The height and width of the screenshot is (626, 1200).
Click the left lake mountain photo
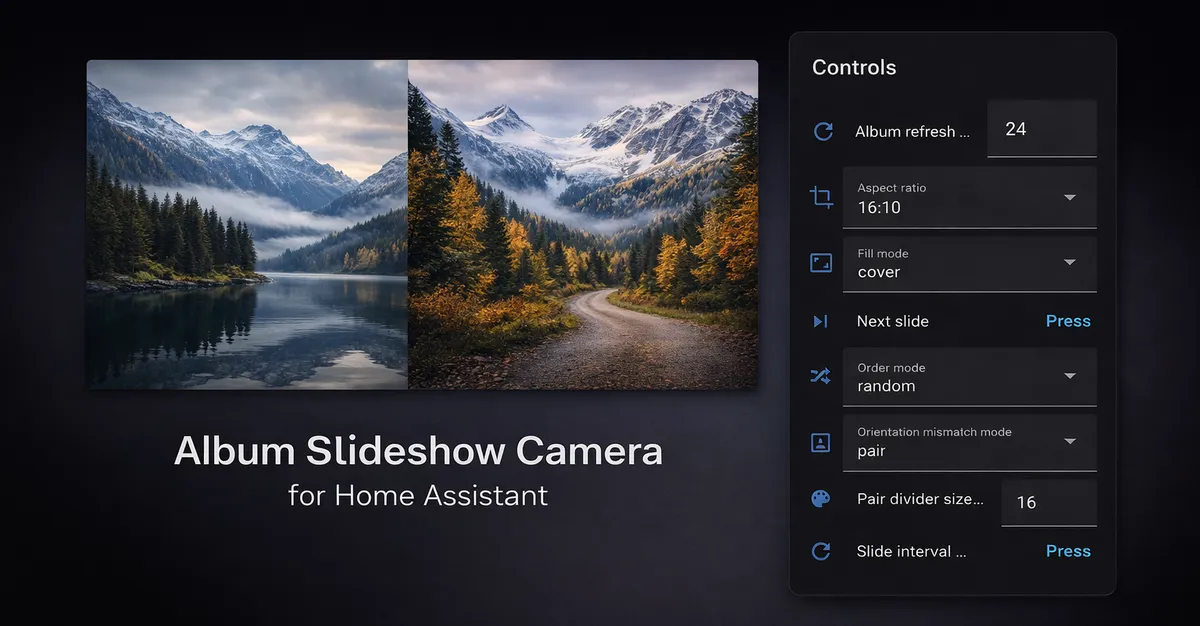247,225
